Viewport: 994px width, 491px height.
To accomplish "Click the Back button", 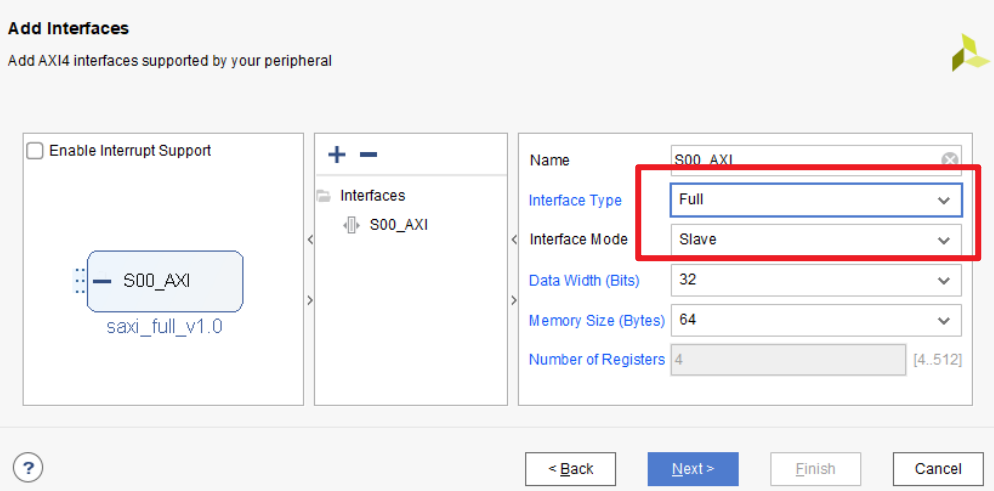I will (571, 469).
